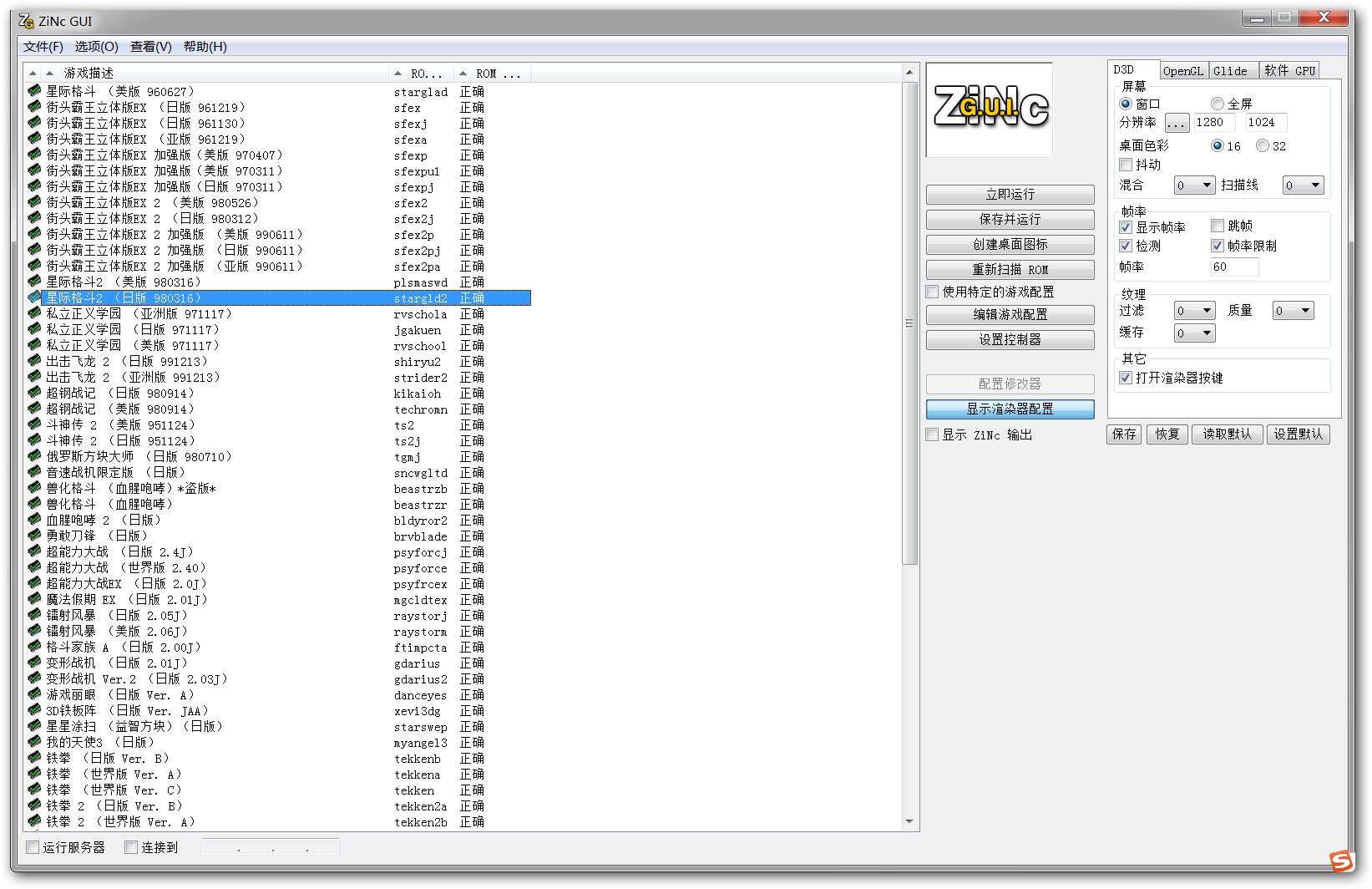Check 使用特定的游戏配置 checkbox
This screenshot has height=889, width=1372.
(933, 292)
